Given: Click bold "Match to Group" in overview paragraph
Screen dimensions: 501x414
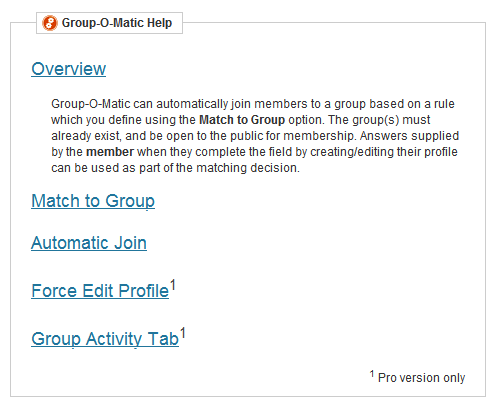Looking at the screenshot, I should click(242, 120).
